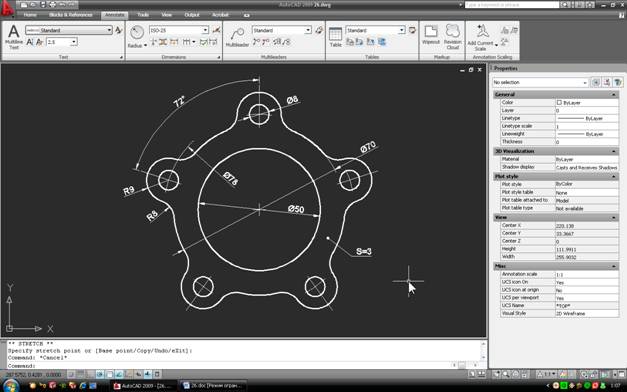Open the text style Standard dropdown
Viewport: 627px width, 392px height.
click(x=109, y=30)
